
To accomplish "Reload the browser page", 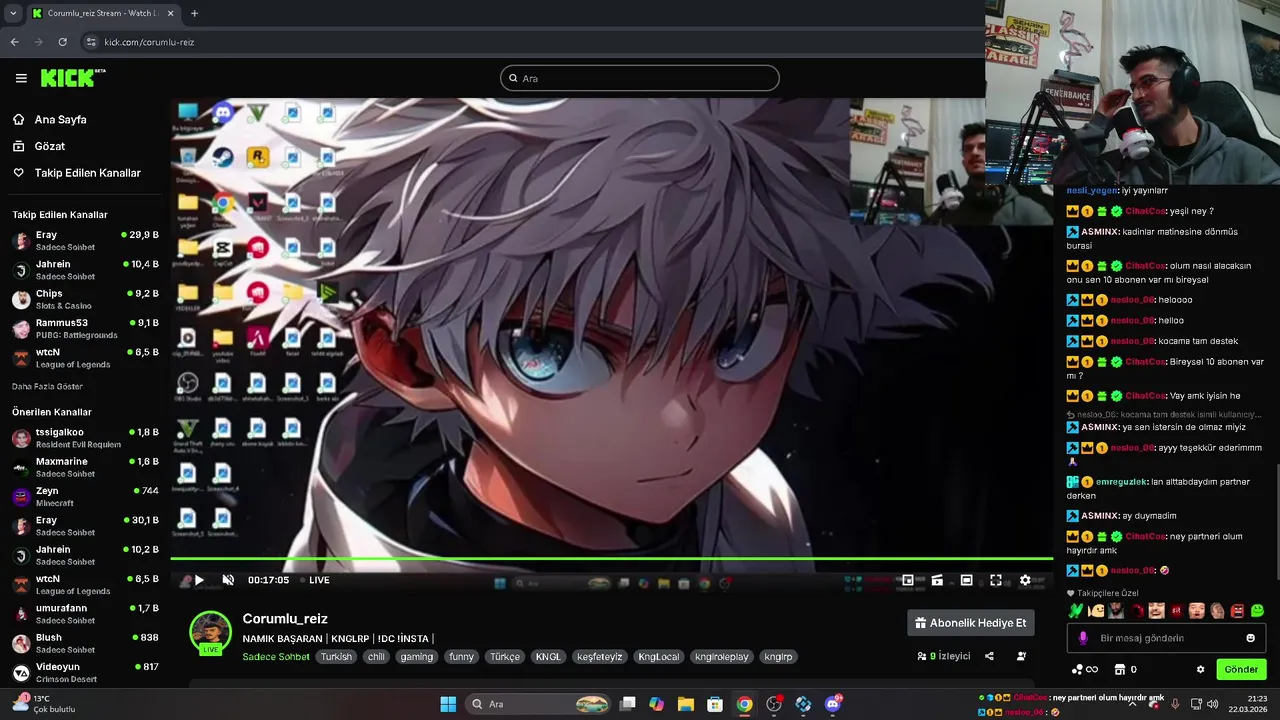I will (62, 42).
